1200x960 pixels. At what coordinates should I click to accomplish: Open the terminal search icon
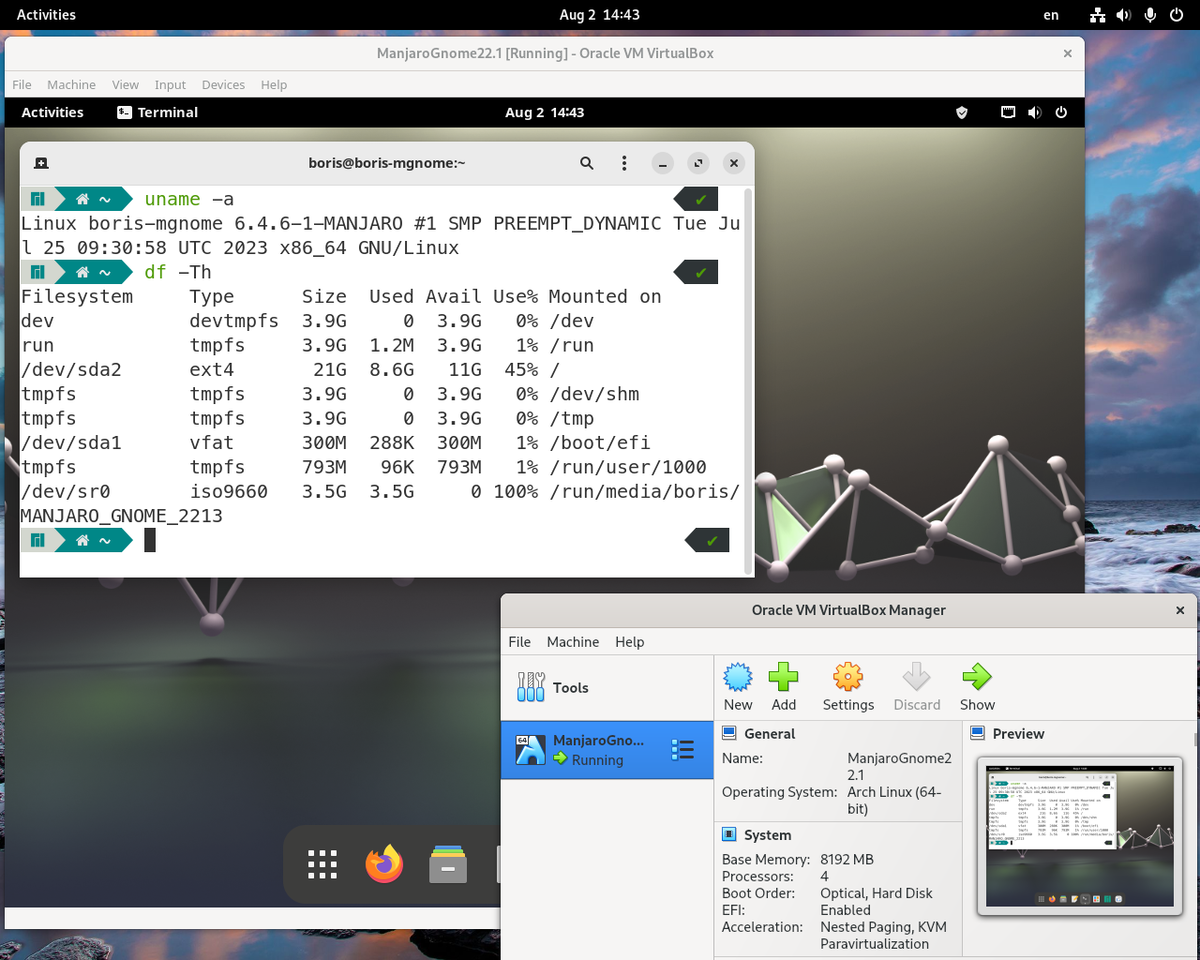tap(587, 162)
